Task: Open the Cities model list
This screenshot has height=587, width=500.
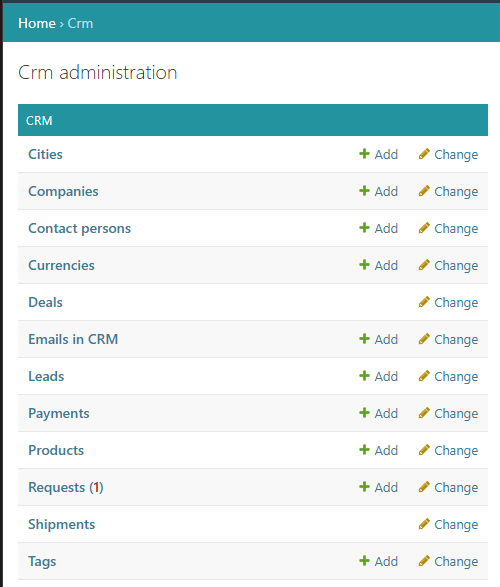Action: pos(45,154)
